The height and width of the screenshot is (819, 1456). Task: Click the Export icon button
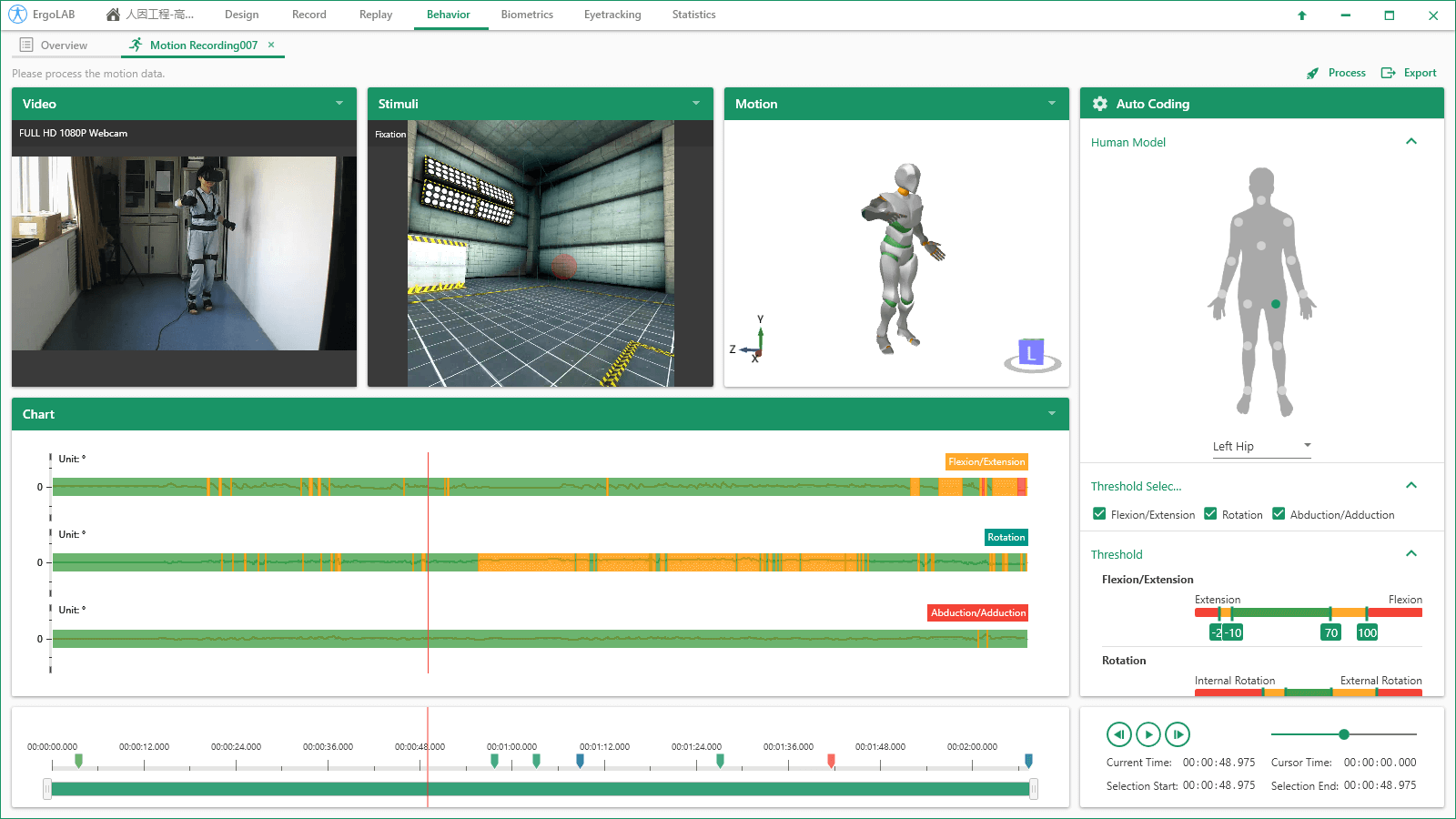click(1388, 73)
